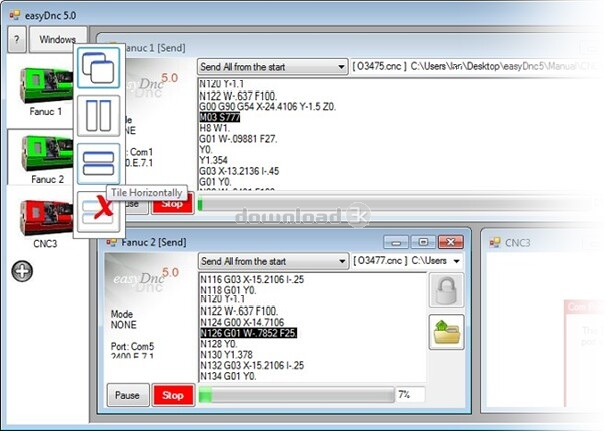Viewport: 607px width, 431px height.
Task: Select line N128 Y0.
Action: point(219,344)
